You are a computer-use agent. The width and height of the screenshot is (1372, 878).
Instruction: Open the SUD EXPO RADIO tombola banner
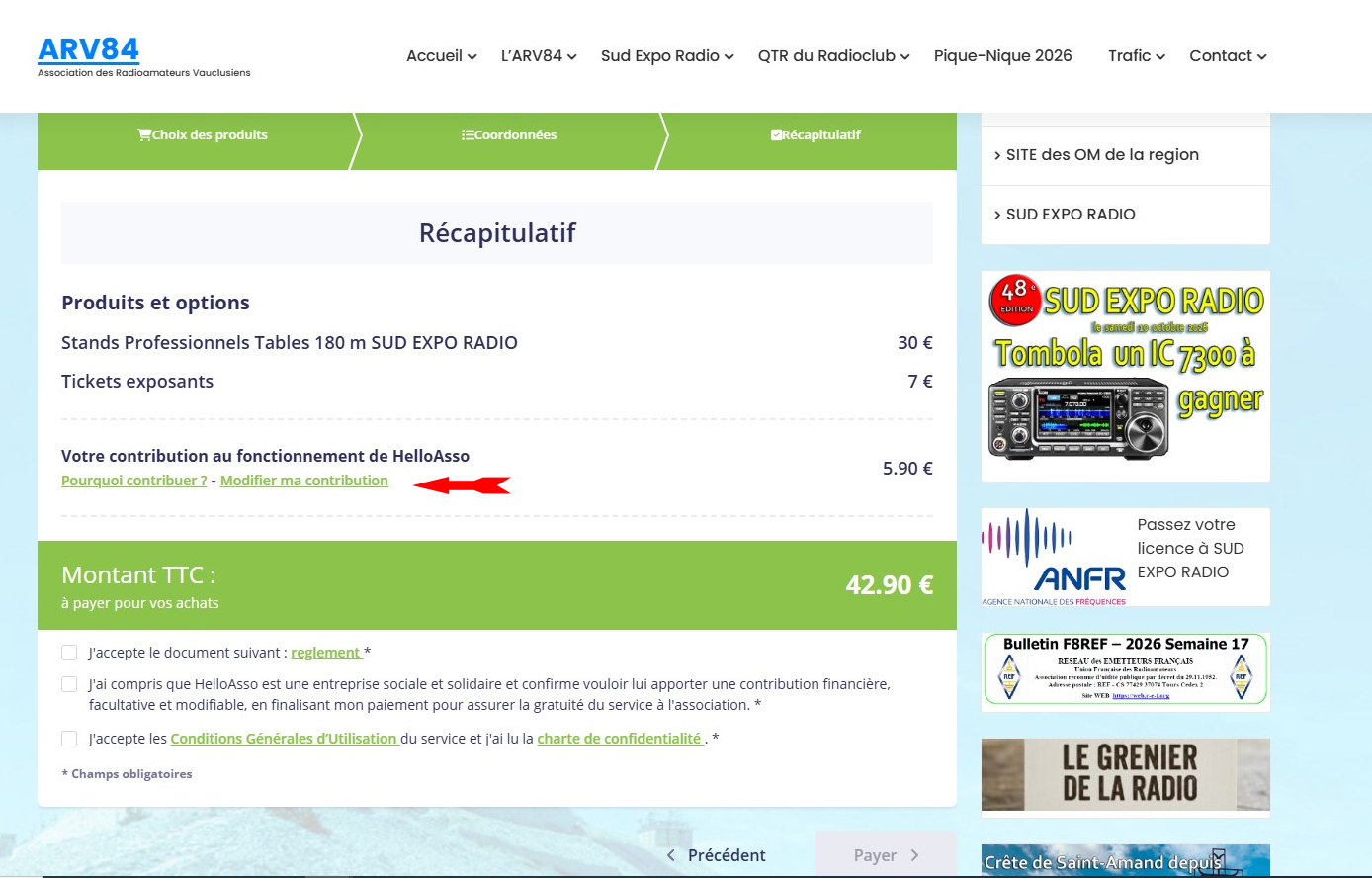click(1125, 376)
